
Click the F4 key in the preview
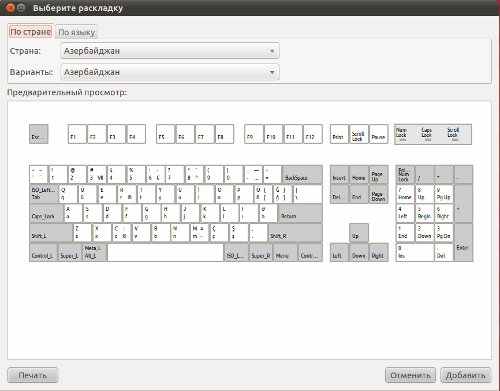click(136, 134)
